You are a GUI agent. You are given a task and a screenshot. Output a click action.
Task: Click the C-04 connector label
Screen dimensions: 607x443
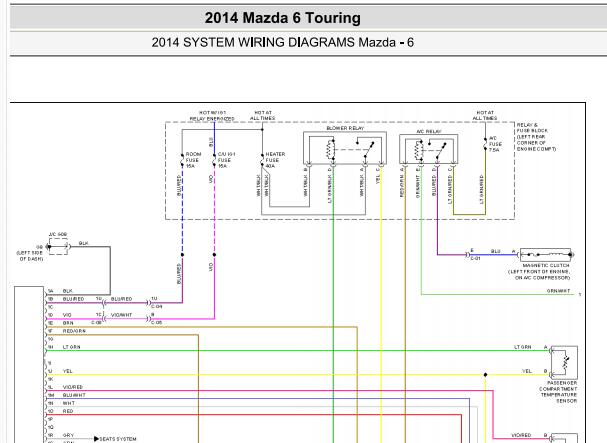[156, 306]
